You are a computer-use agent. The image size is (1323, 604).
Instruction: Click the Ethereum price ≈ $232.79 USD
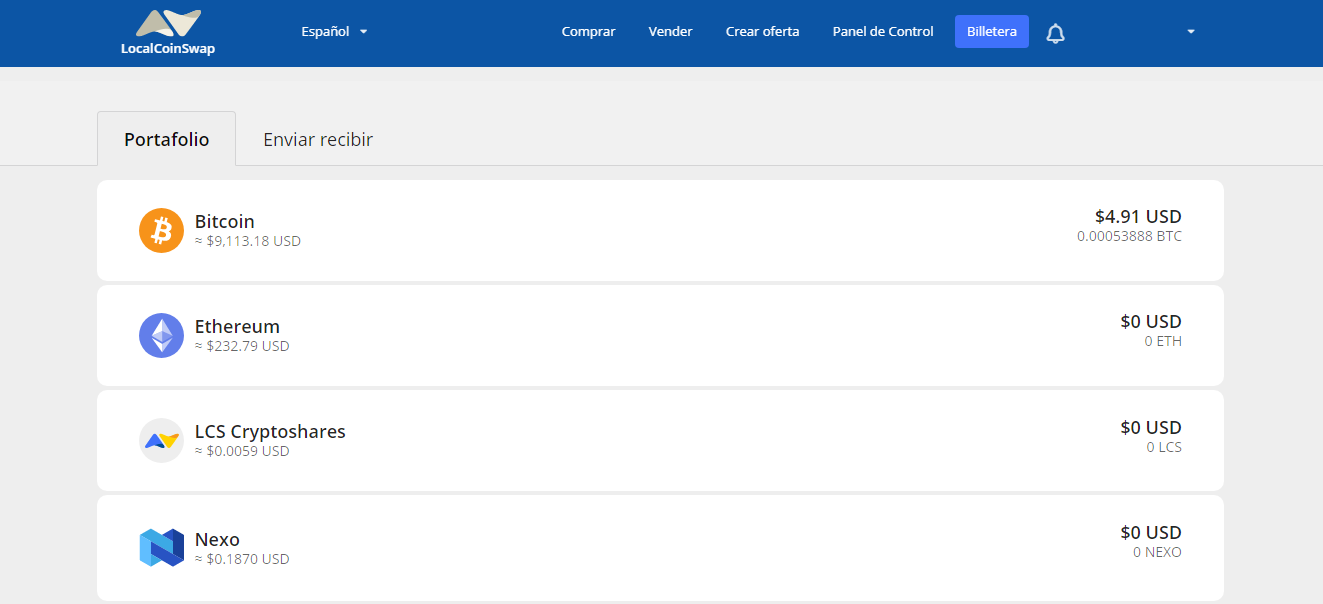pyautogui.click(x=242, y=346)
